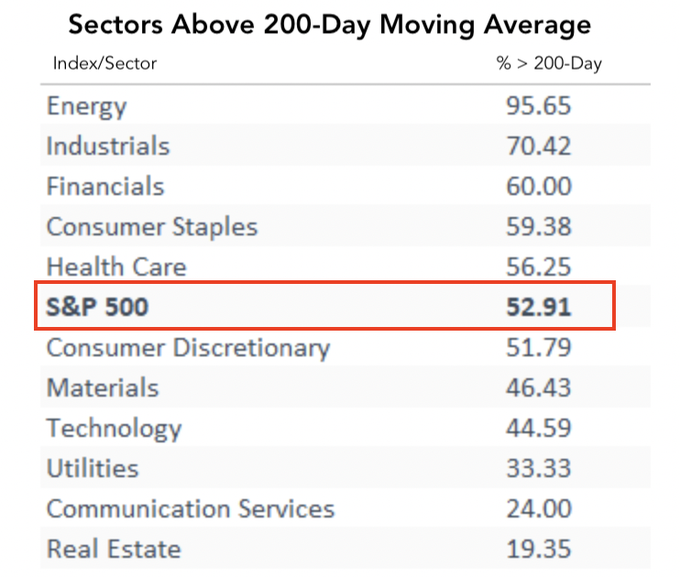Screen dimensions: 680x577
Task: Click the 19.35 Real Estate value
Action: tap(538, 549)
